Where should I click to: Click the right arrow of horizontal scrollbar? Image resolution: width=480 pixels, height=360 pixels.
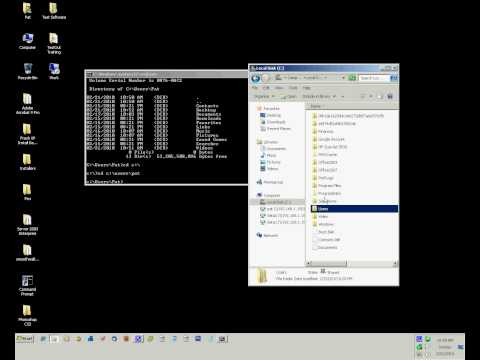[x=395, y=264]
